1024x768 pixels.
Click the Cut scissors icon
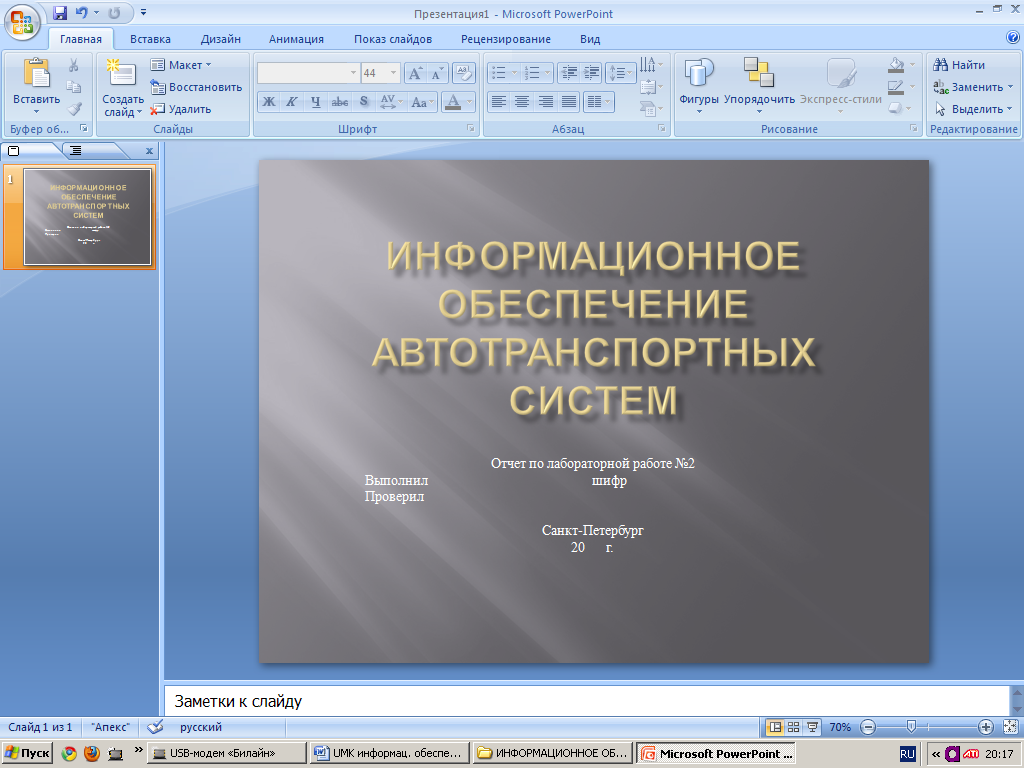point(74,65)
